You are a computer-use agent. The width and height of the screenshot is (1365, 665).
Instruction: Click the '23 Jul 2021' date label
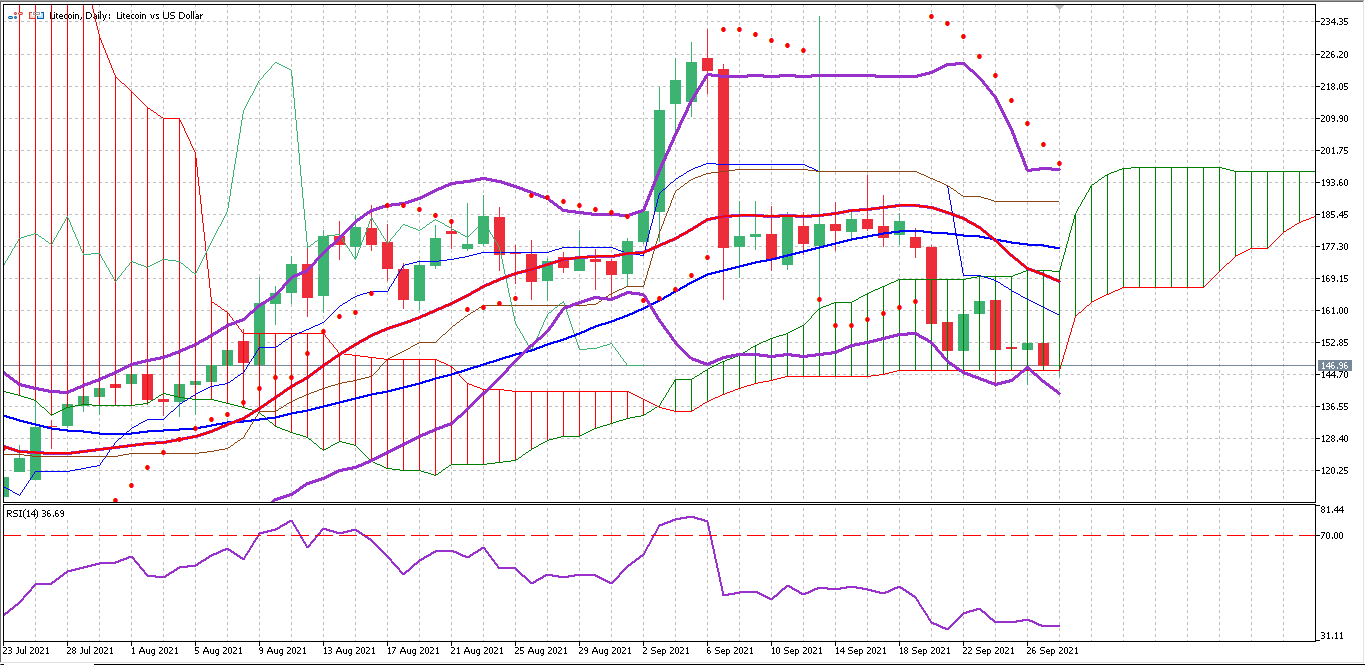pos(26,651)
